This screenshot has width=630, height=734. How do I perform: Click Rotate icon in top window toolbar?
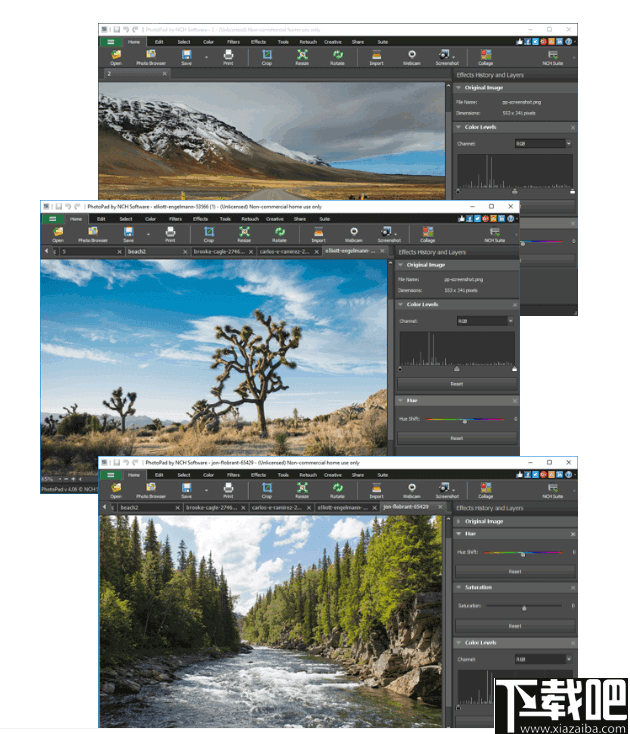click(x=337, y=57)
